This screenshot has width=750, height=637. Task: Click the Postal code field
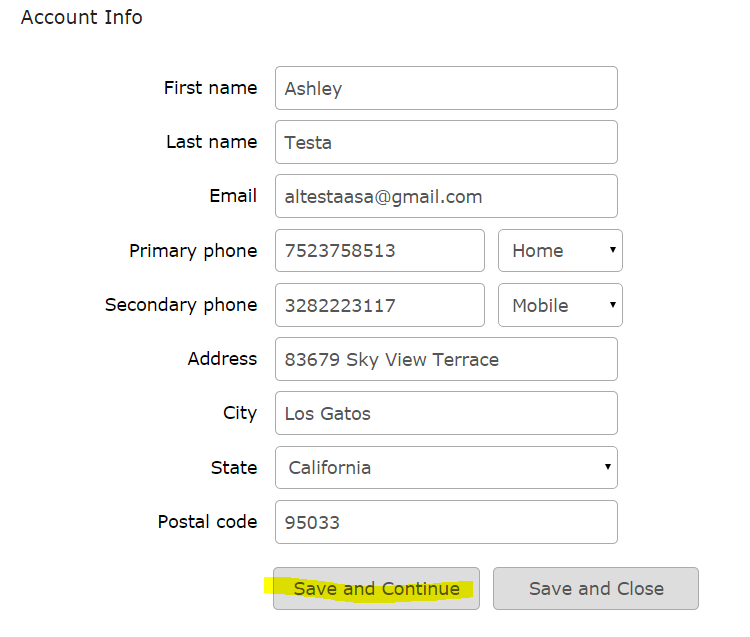pyautogui.click(x=446, y=522)
